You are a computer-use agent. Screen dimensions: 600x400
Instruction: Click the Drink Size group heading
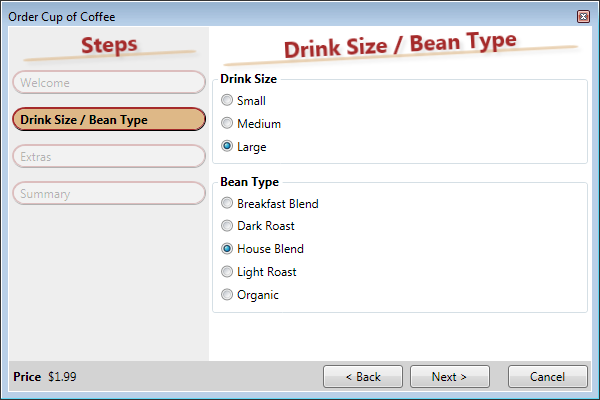pyautogui.click(x=249, y=79)
